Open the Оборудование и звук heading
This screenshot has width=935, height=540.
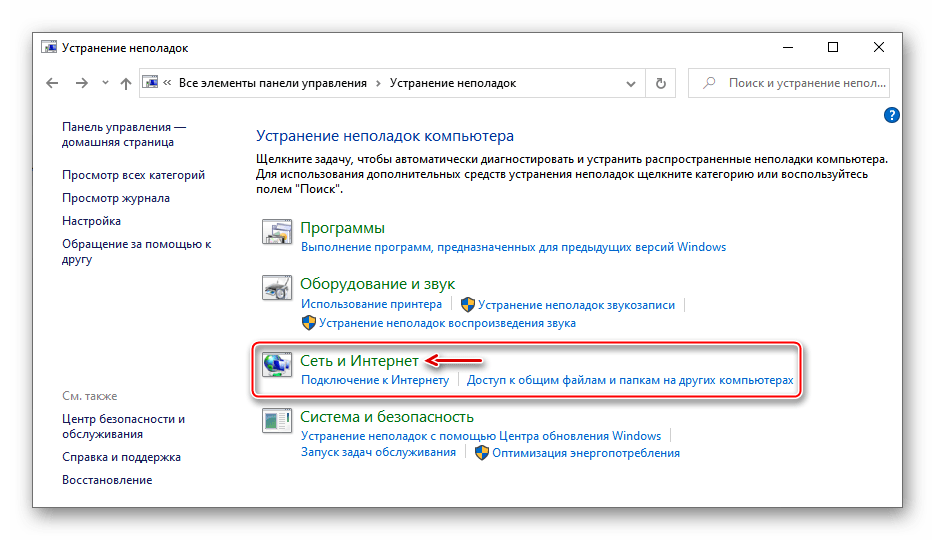[x=377, y=284]
